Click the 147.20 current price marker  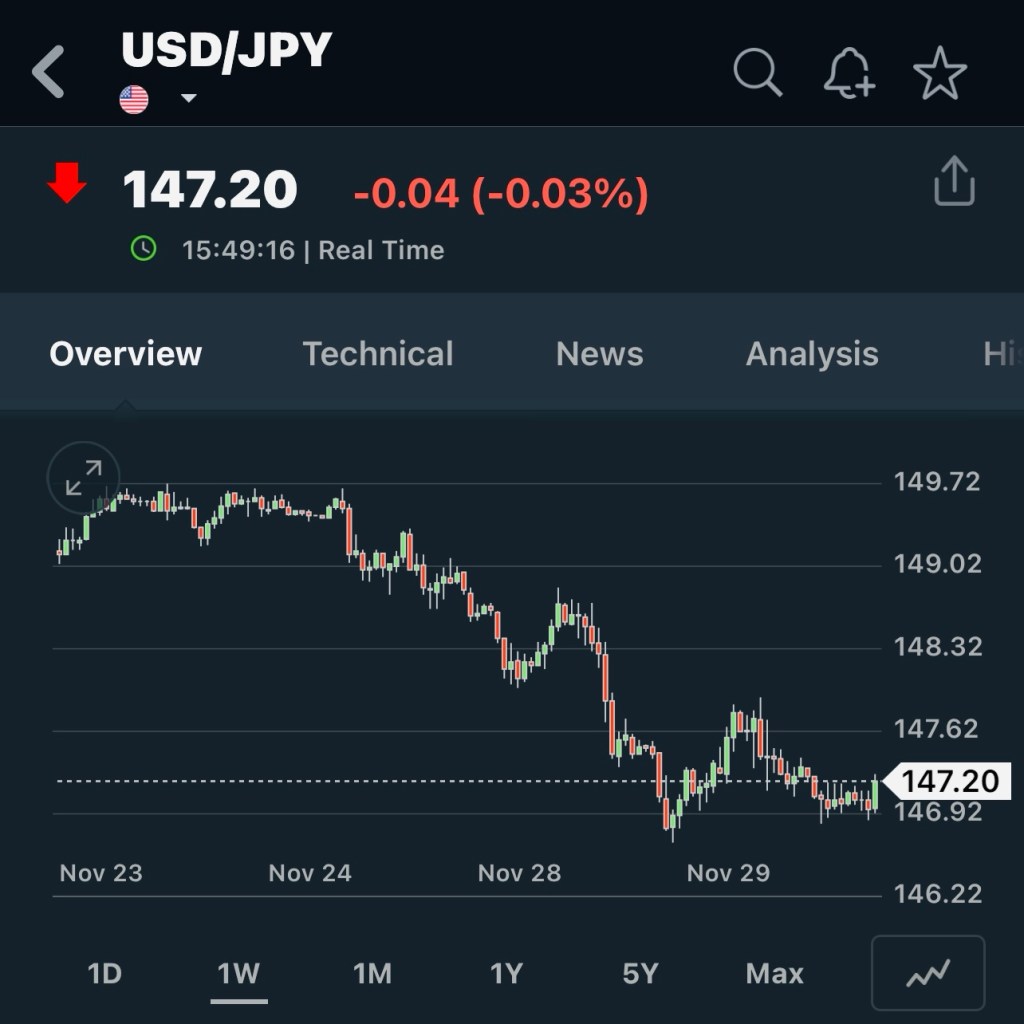coord(949,781)
